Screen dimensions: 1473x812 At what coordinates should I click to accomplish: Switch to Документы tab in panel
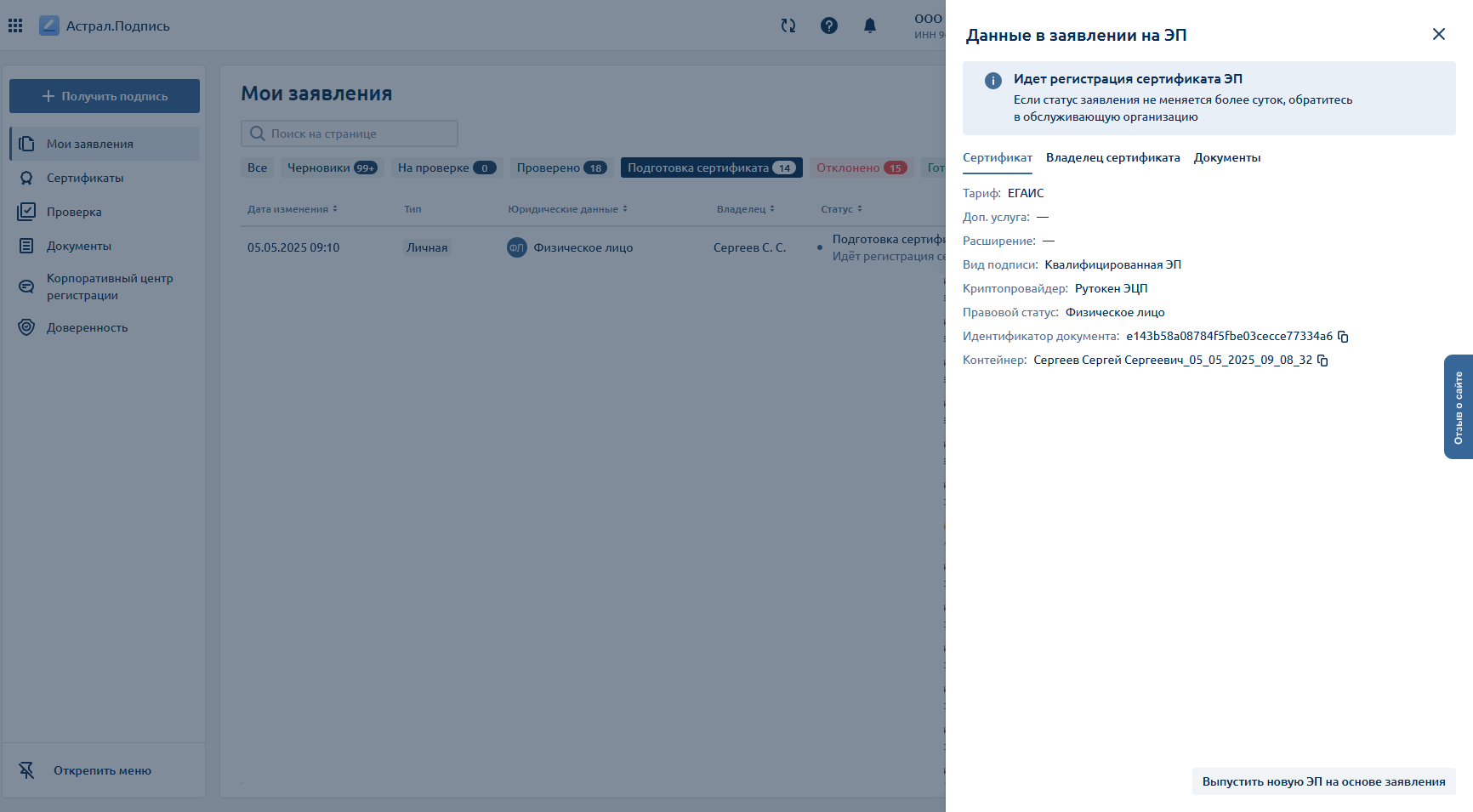[x=1226, y=157]
